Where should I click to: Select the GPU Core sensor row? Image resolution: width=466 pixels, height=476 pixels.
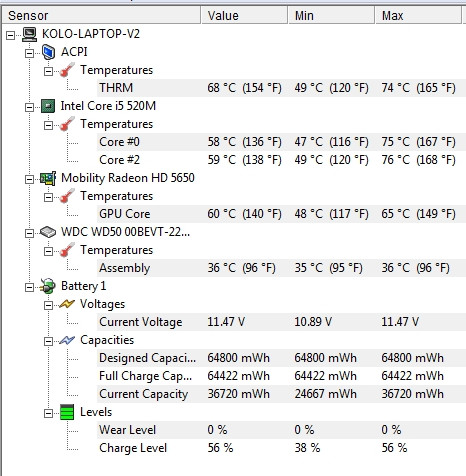tap(281, 214)
